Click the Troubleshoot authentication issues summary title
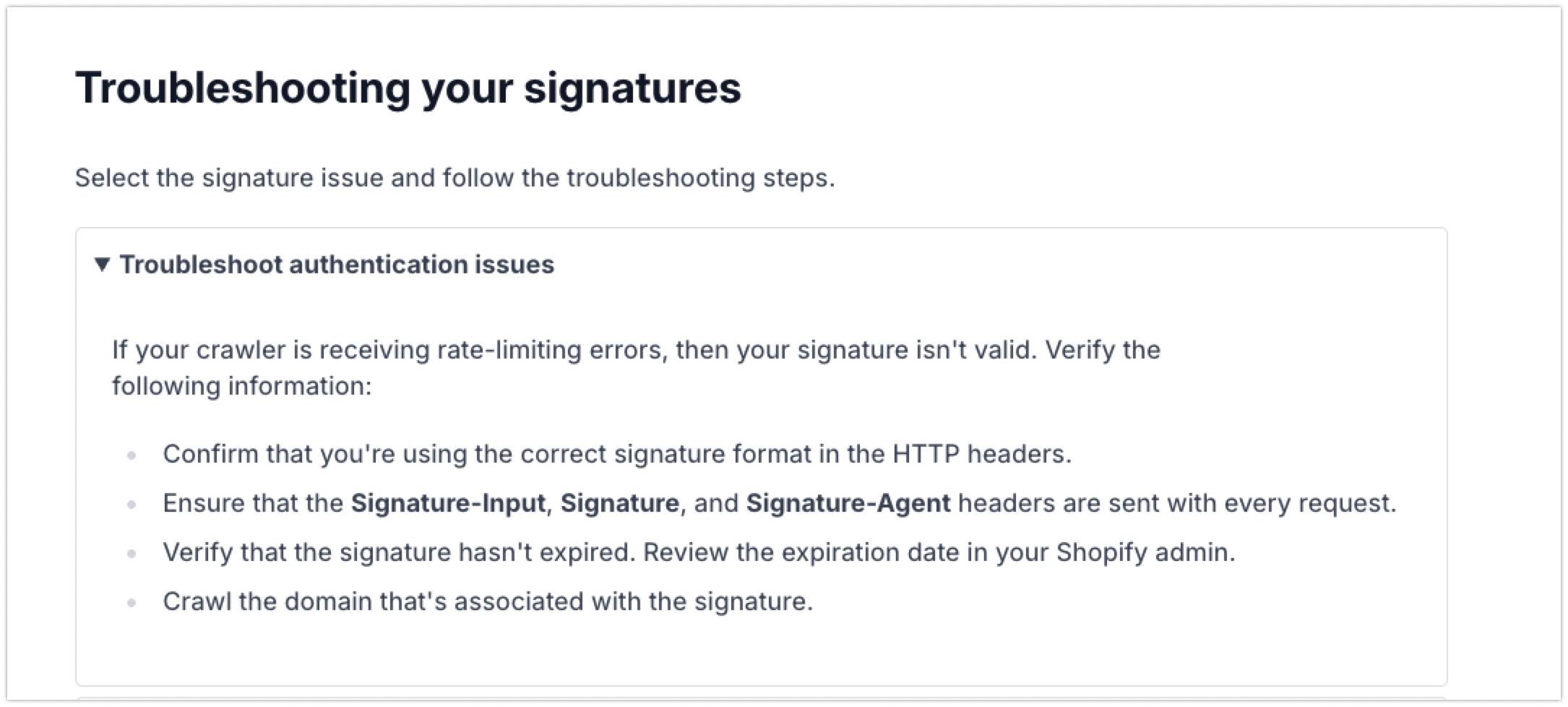Screen dimensions: 1568x707 [337, 265]
